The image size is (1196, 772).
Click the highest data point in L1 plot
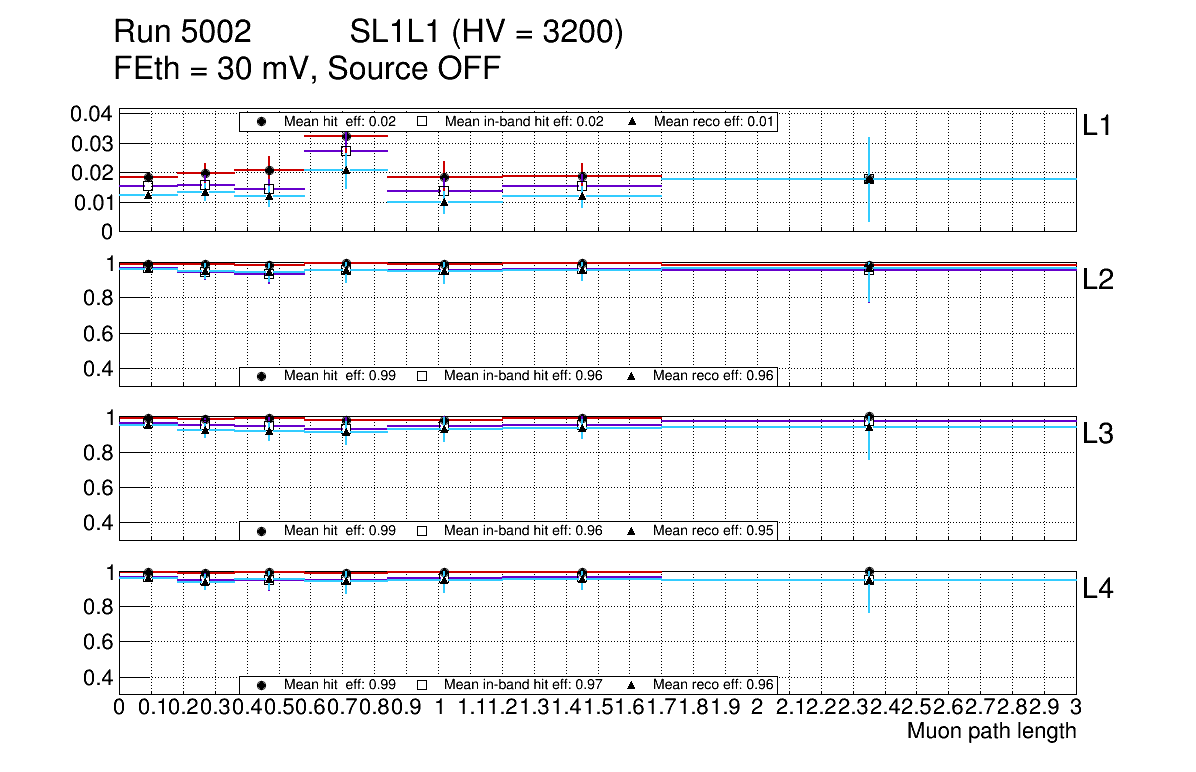(346, 136)
